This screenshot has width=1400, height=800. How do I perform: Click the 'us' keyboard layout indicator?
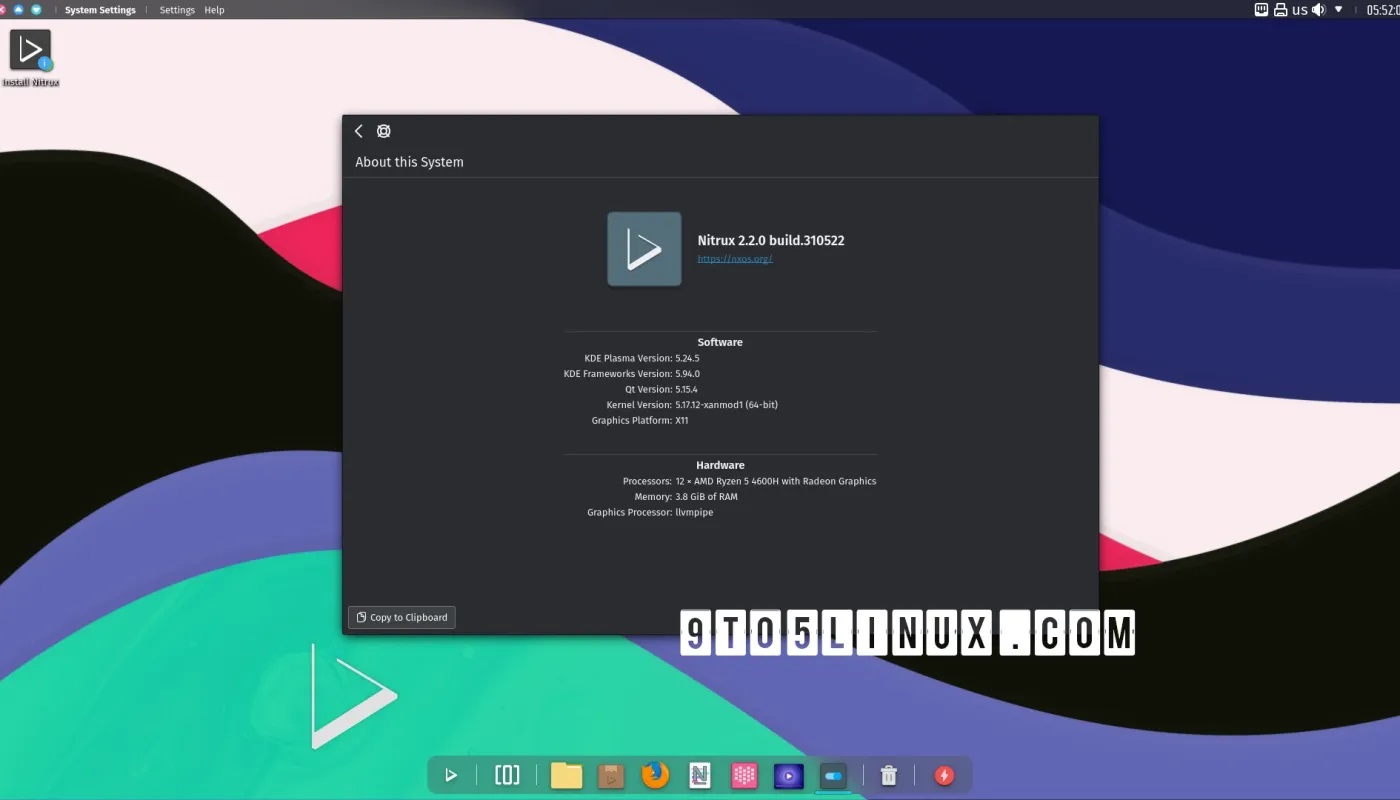(x=1300, y=10)
